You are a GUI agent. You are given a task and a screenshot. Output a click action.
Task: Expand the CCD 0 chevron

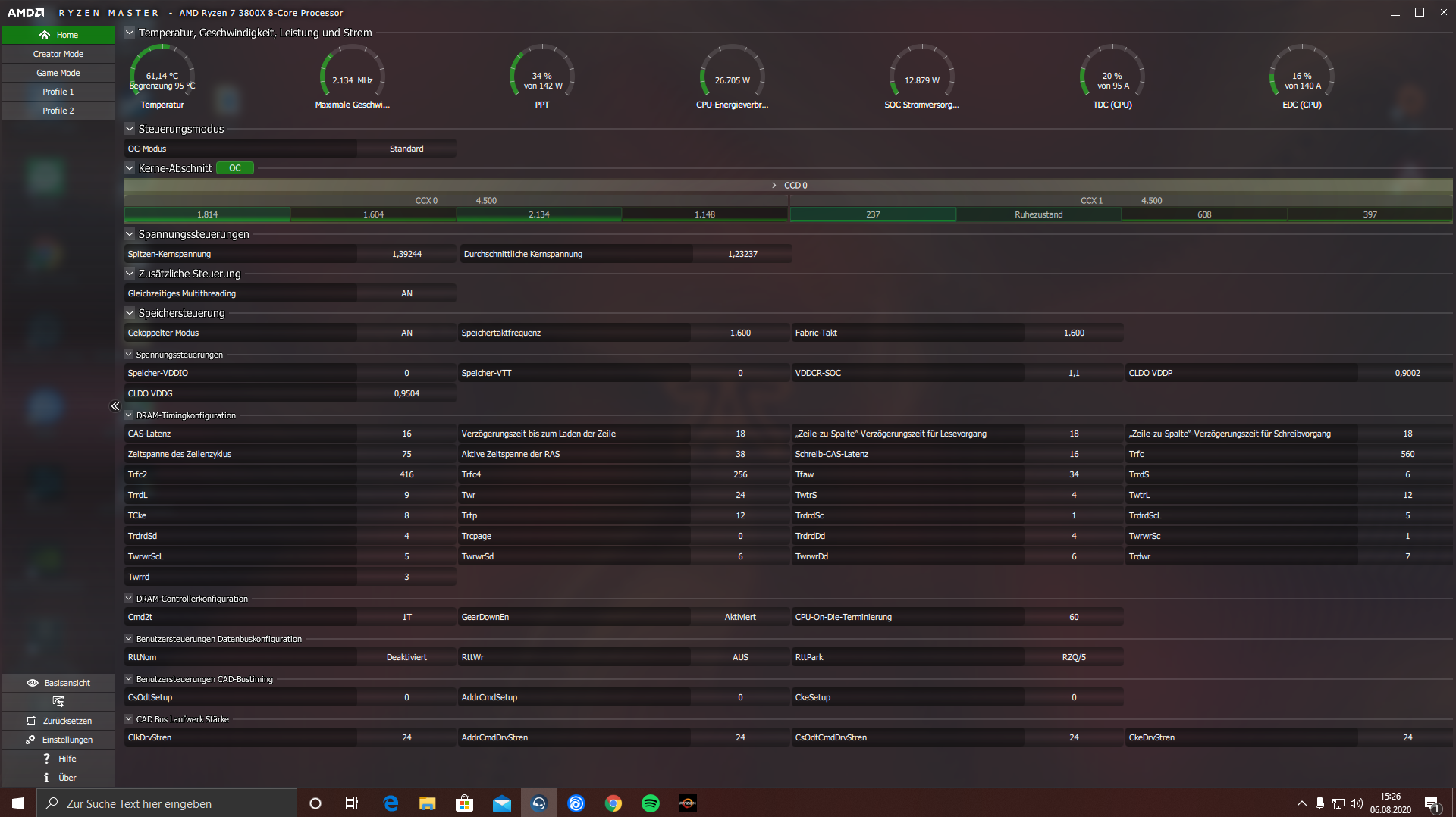[773, 186]
